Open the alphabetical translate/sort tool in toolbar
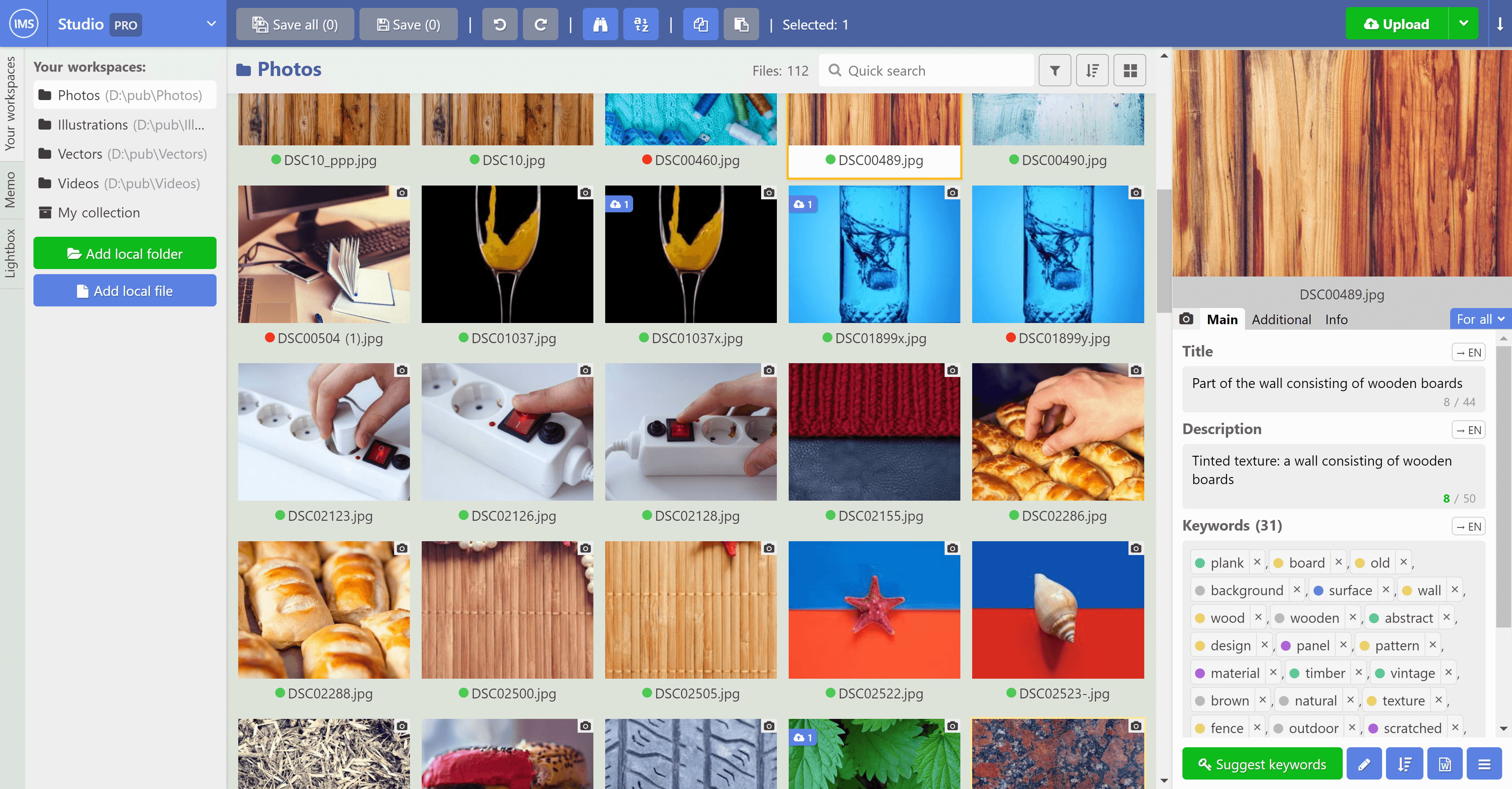Viewport: 1512px width, 789px height. tap(641, 24)
